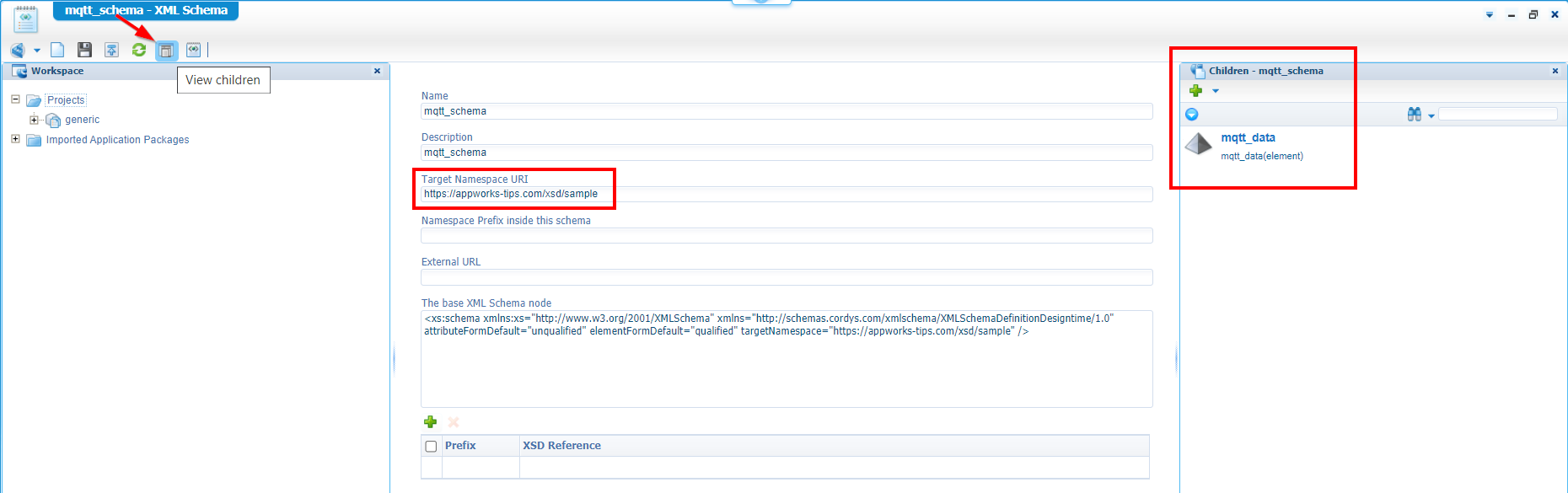Click the Projects open folder icon
The image size is (1568, 493).
34,100
